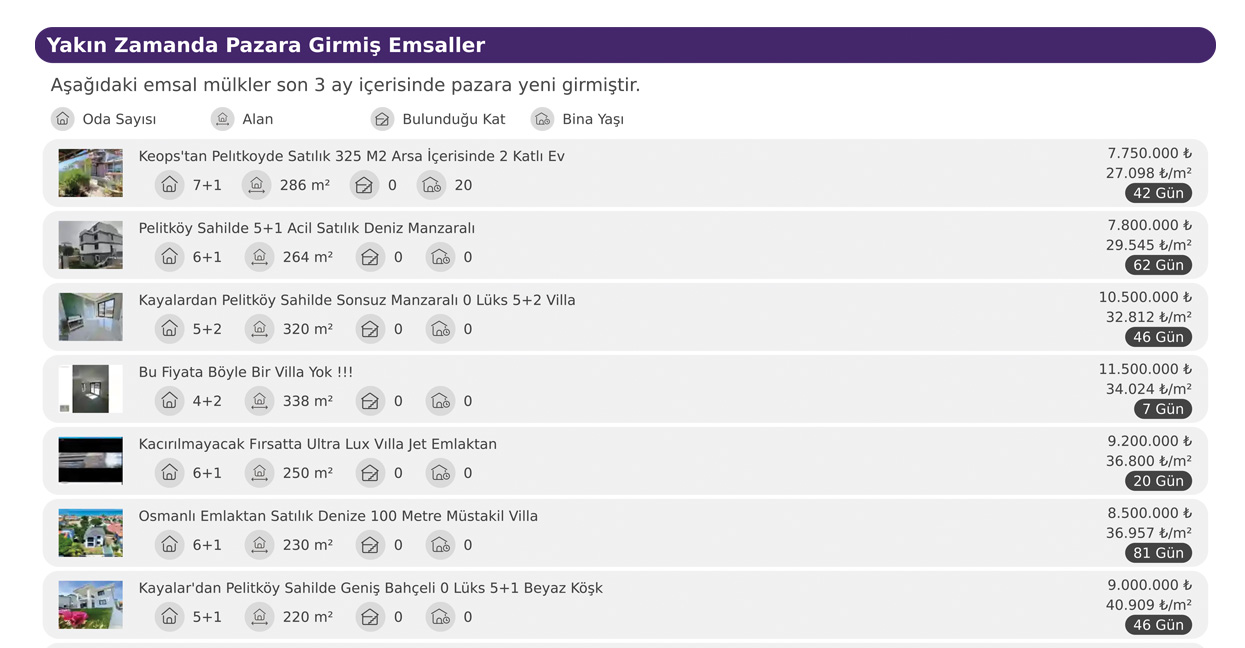Click building age icon showing 20
Viewport: 1245px width, 648px height.
coord(432,185)
